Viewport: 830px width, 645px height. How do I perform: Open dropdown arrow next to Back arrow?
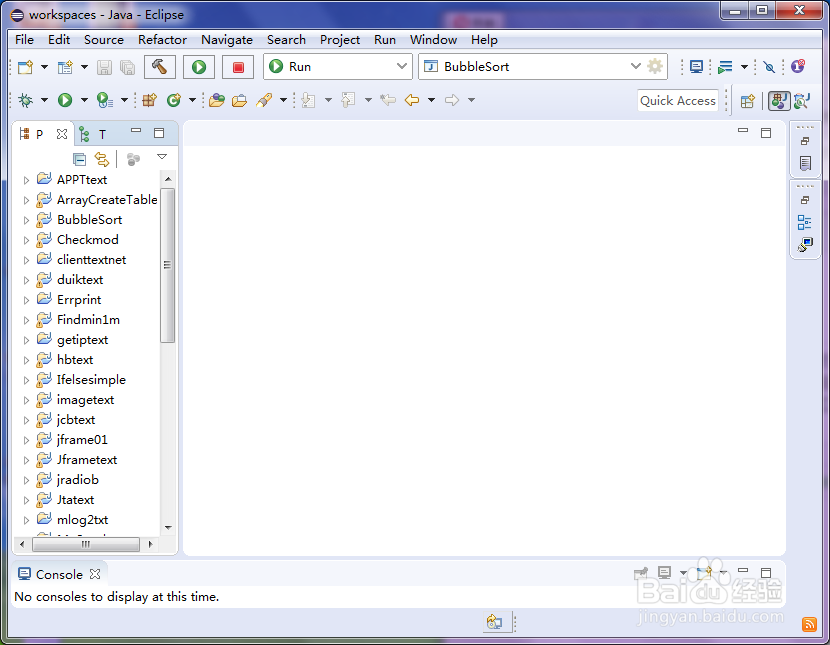click(x=431, y=100)
